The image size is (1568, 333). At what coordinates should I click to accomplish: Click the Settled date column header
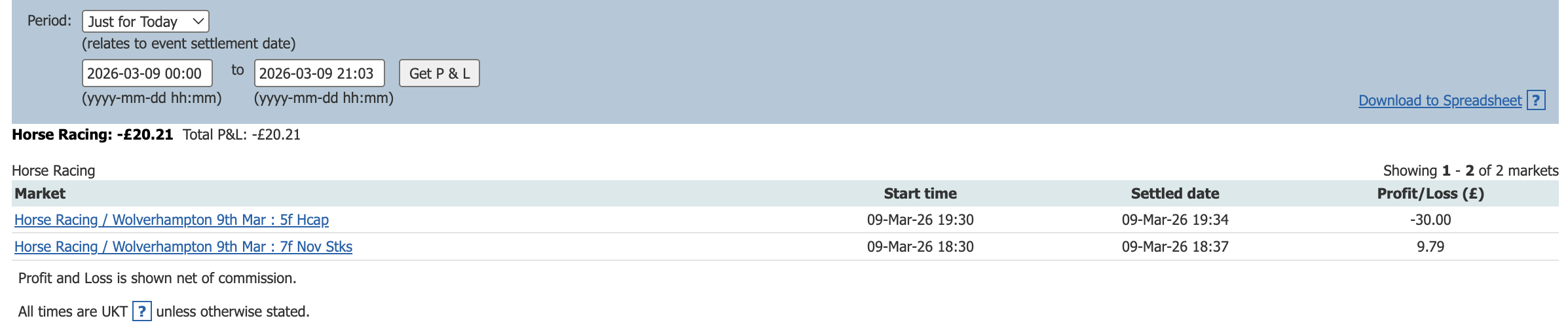click(x=1175, y=193)
